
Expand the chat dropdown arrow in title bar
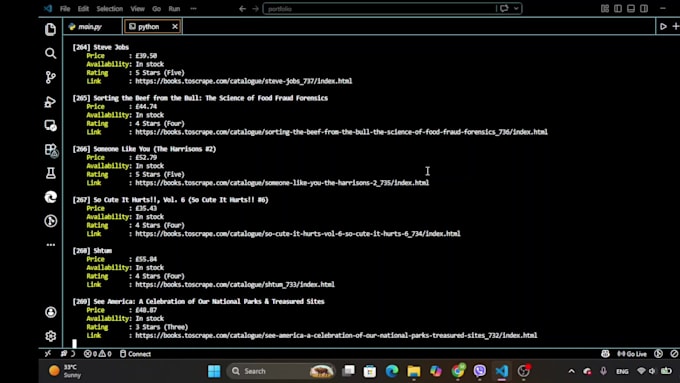(516, 8)
